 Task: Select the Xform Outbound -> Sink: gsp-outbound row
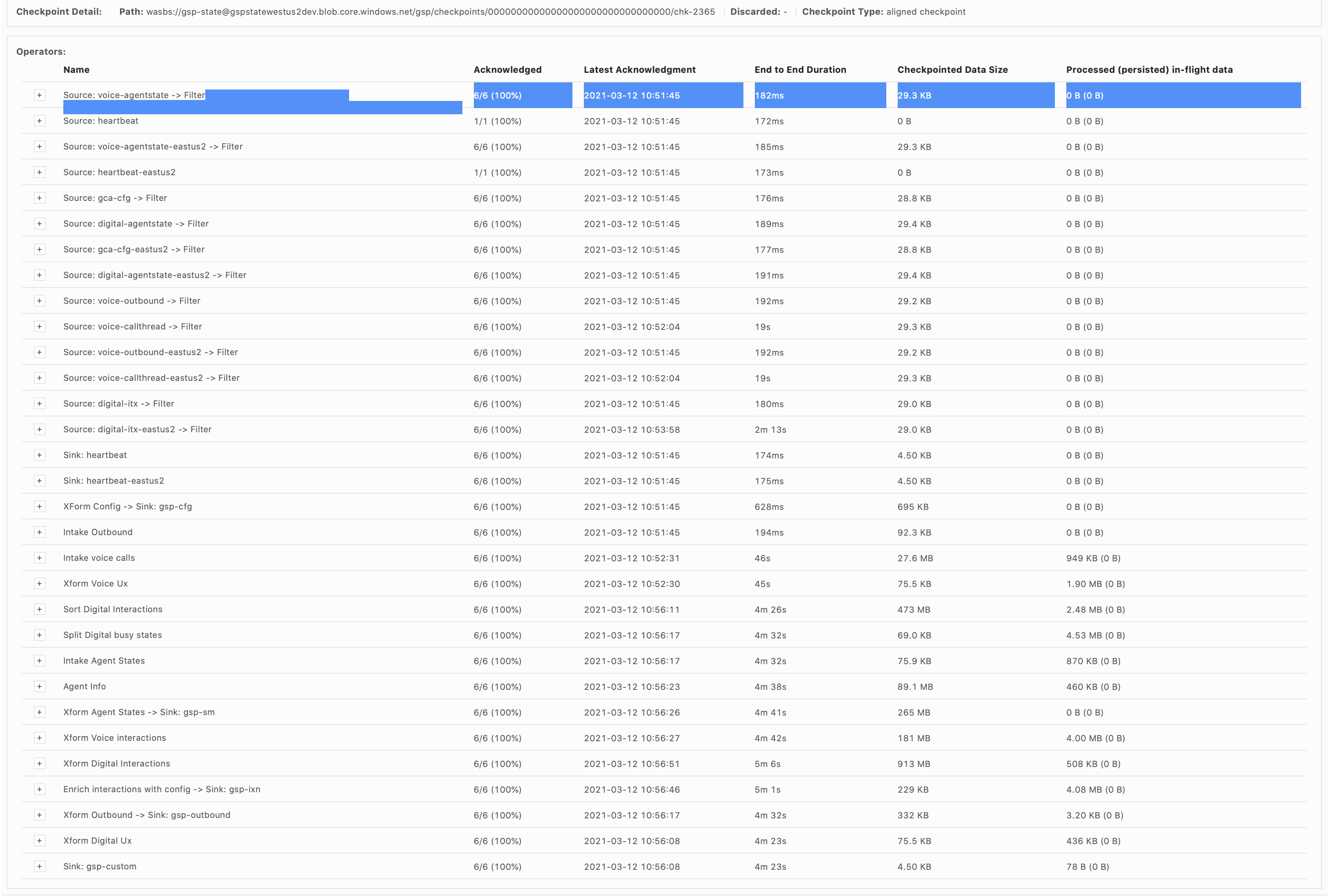(147, 816)
